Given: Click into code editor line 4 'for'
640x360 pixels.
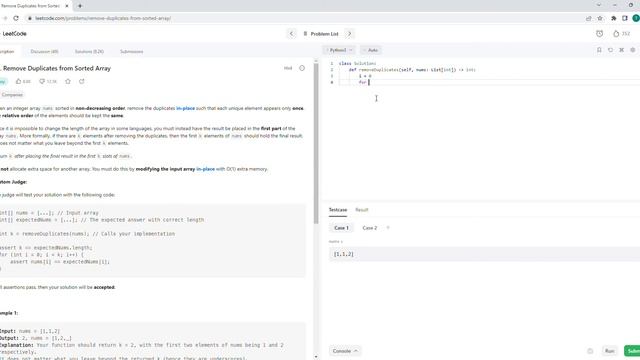Looking at the screenshot, I should [362, 82].
